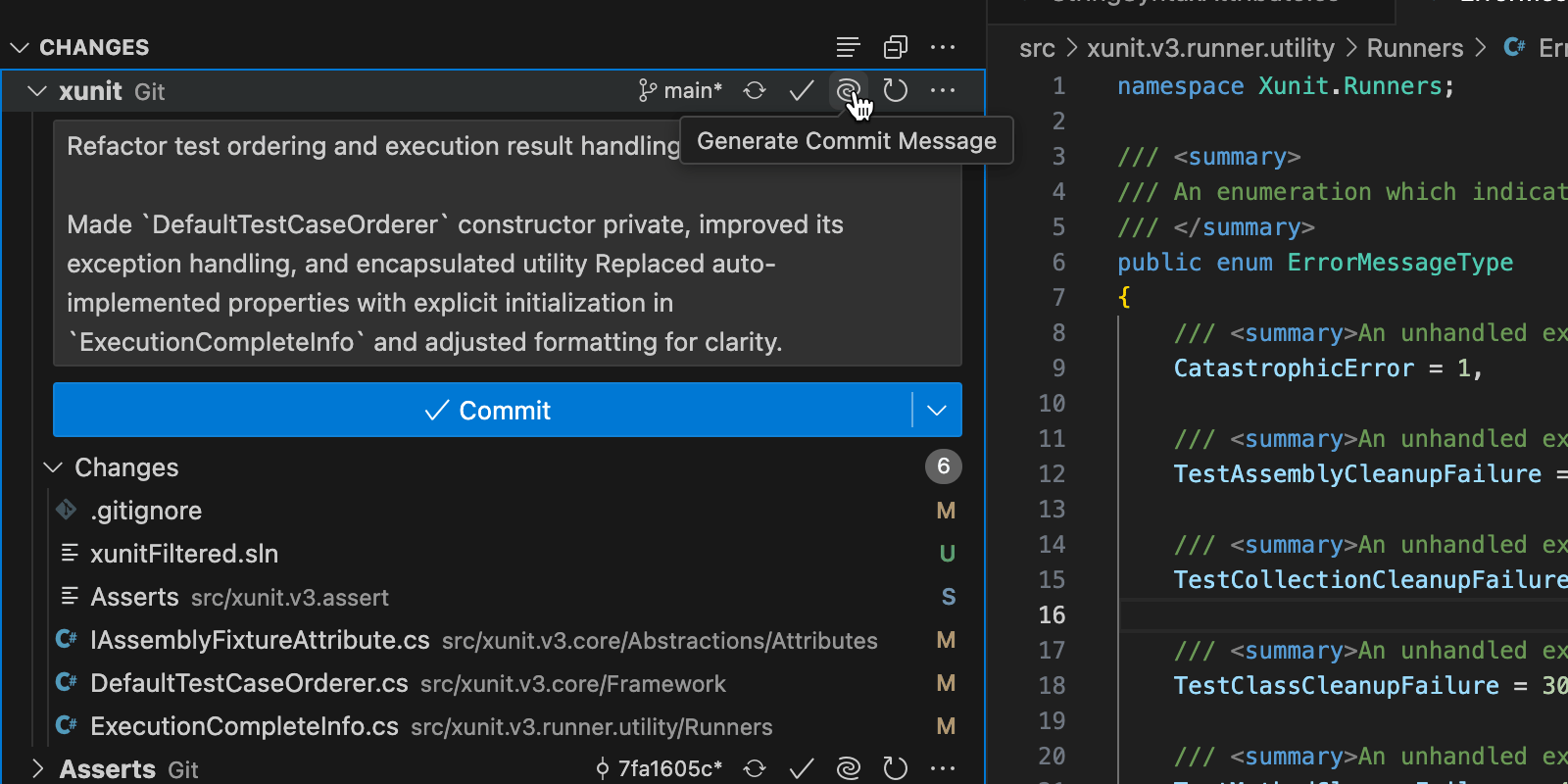Click the checkmark commit icon in xunit row

click(x=802, y=91)
